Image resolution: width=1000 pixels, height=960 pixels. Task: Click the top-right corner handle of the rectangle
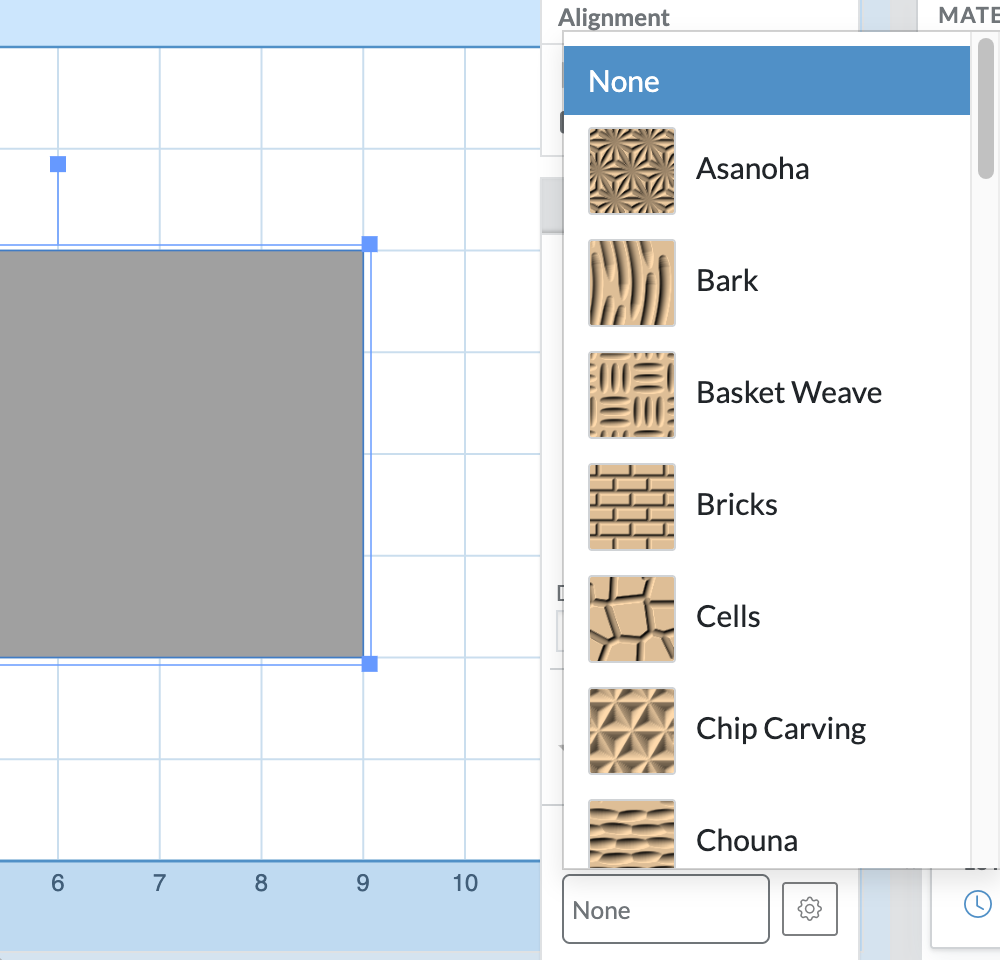pos(369,244)
